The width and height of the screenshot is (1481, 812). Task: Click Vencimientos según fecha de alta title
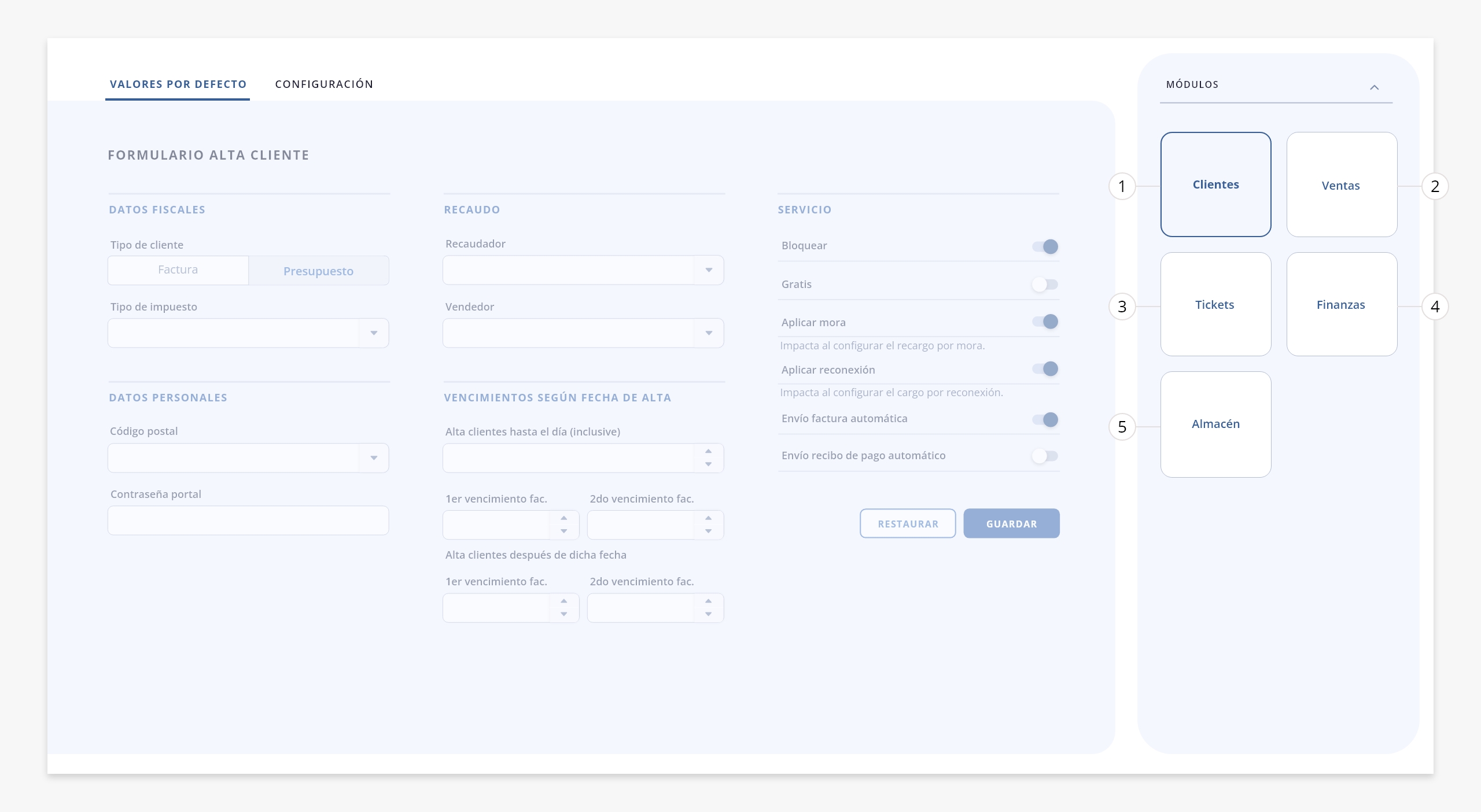[557, 398]
